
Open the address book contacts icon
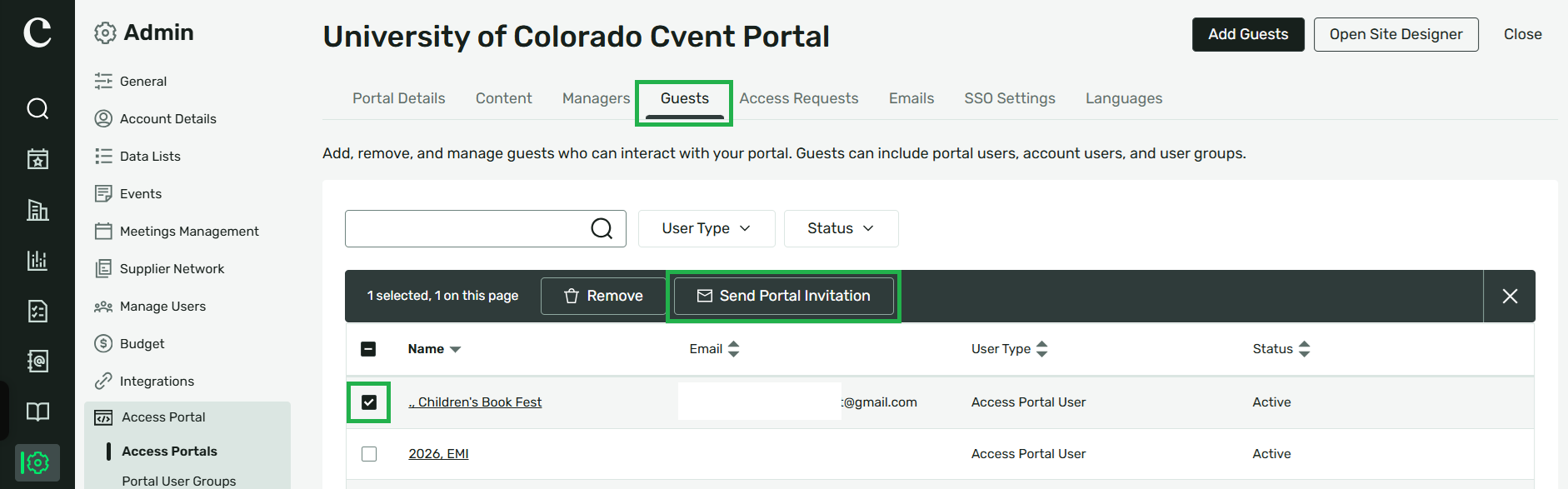point(37,361)
